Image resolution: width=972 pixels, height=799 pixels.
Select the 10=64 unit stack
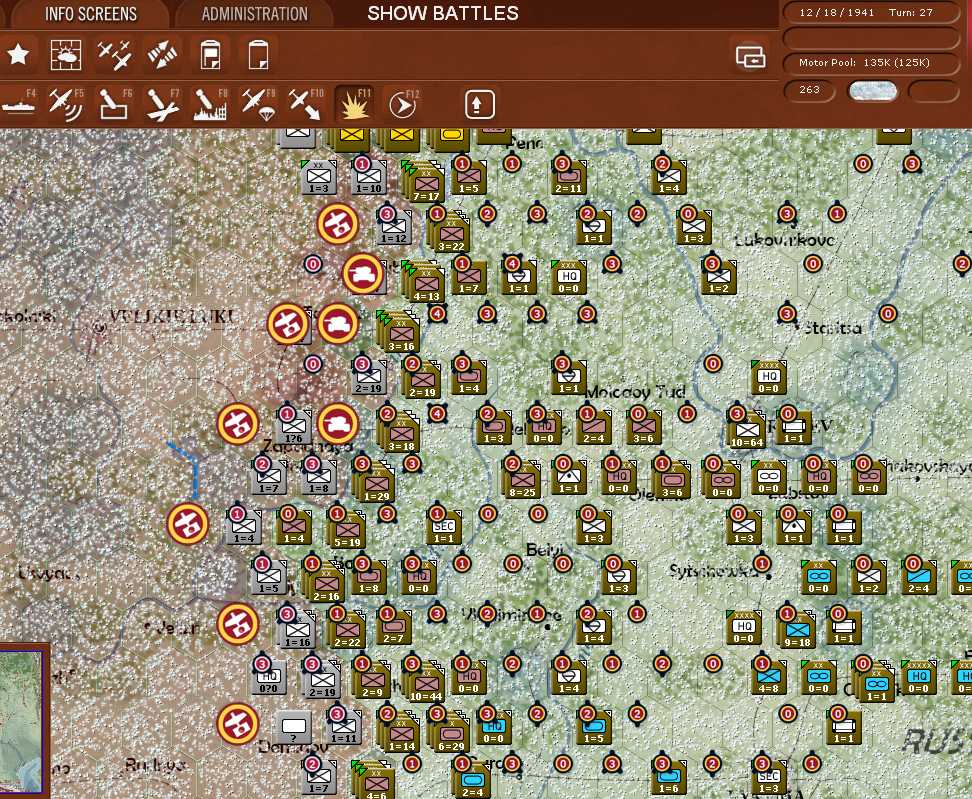(746, 430)
